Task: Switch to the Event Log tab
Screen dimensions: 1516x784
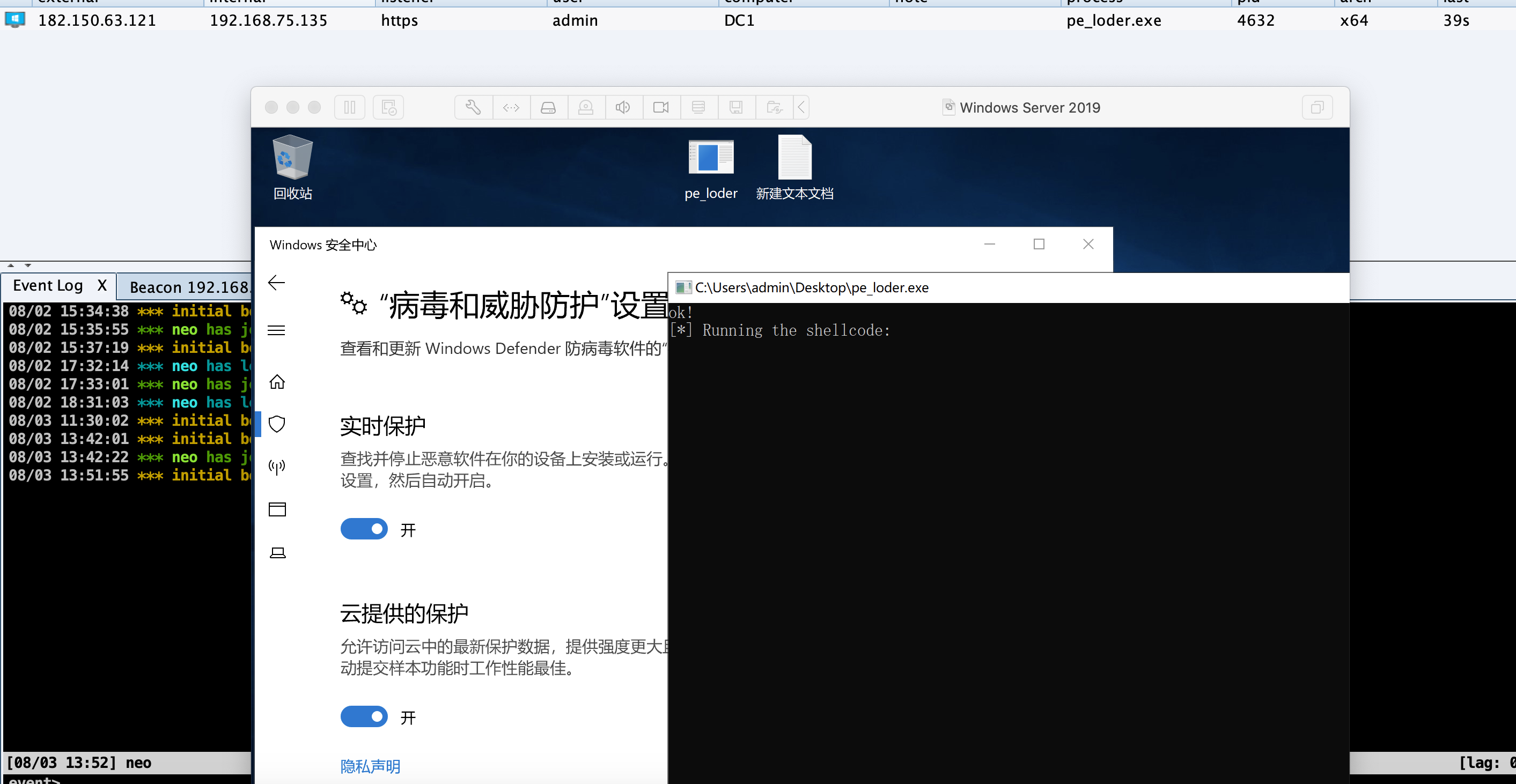Action: pyautogui.click(x=47, y=285)
